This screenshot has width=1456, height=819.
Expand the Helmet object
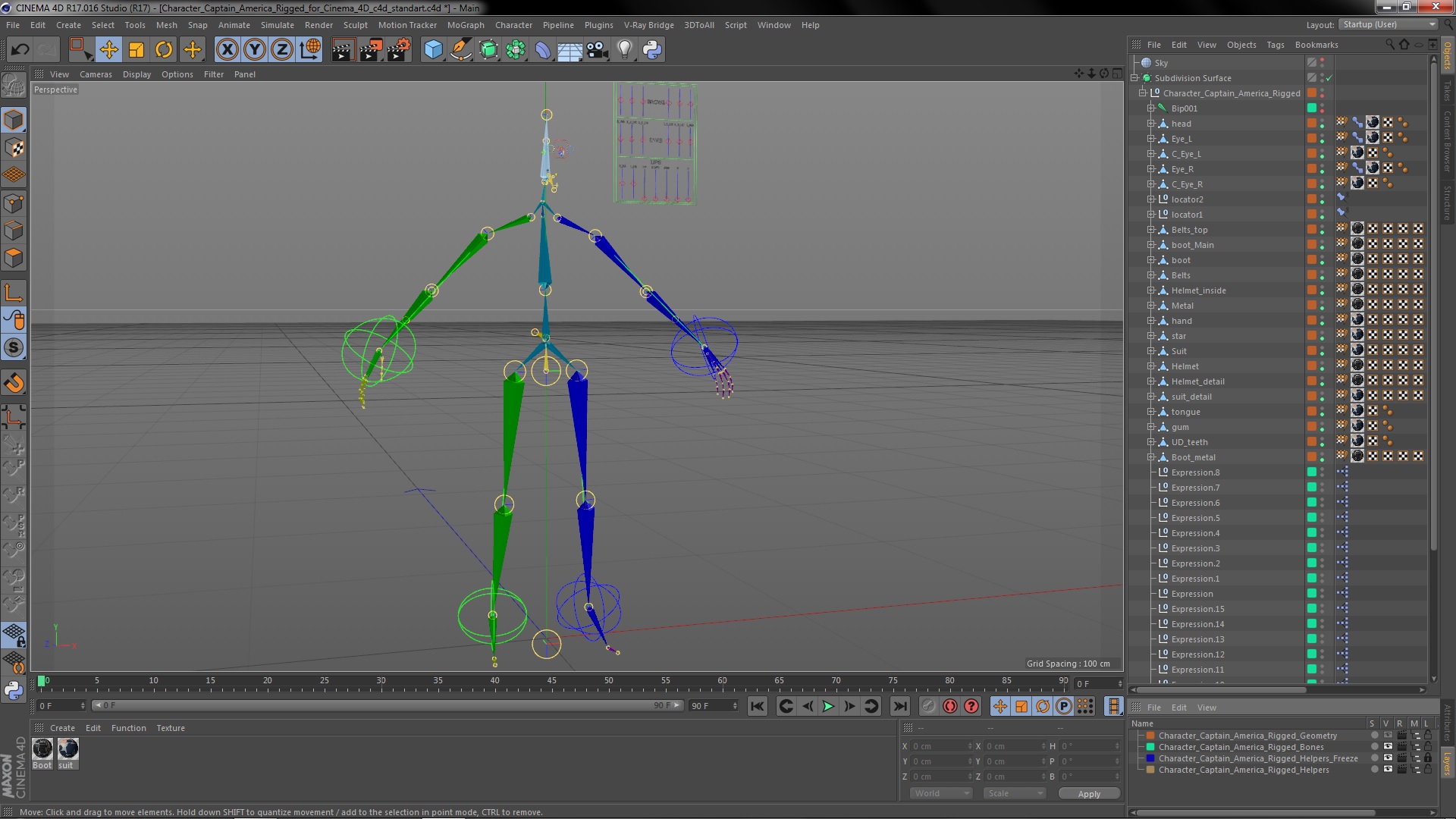1150,366
